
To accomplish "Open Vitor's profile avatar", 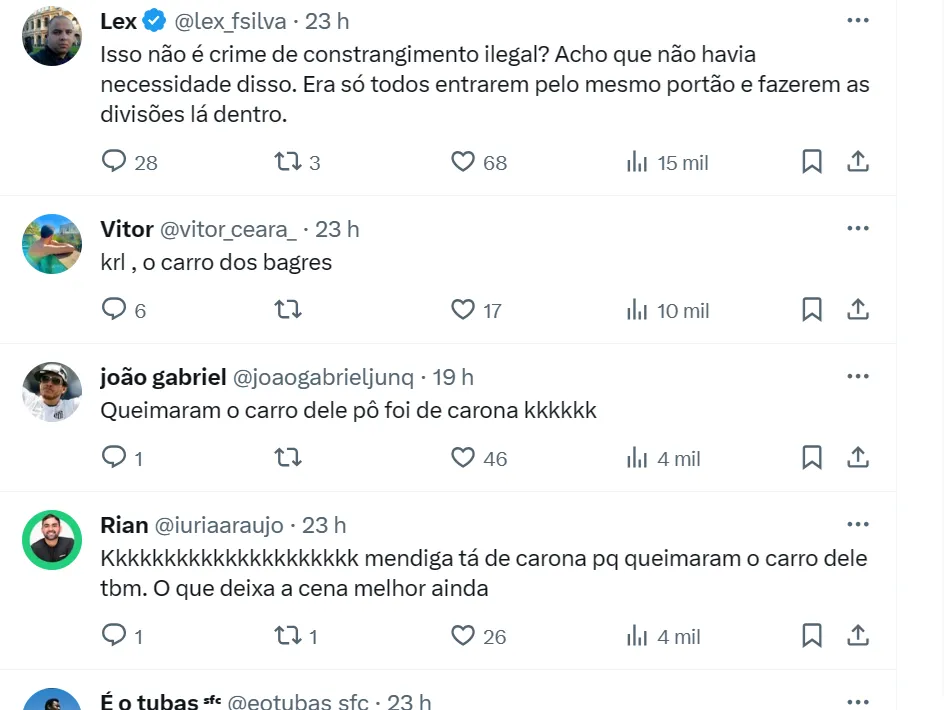I will [x=52, y=244].
